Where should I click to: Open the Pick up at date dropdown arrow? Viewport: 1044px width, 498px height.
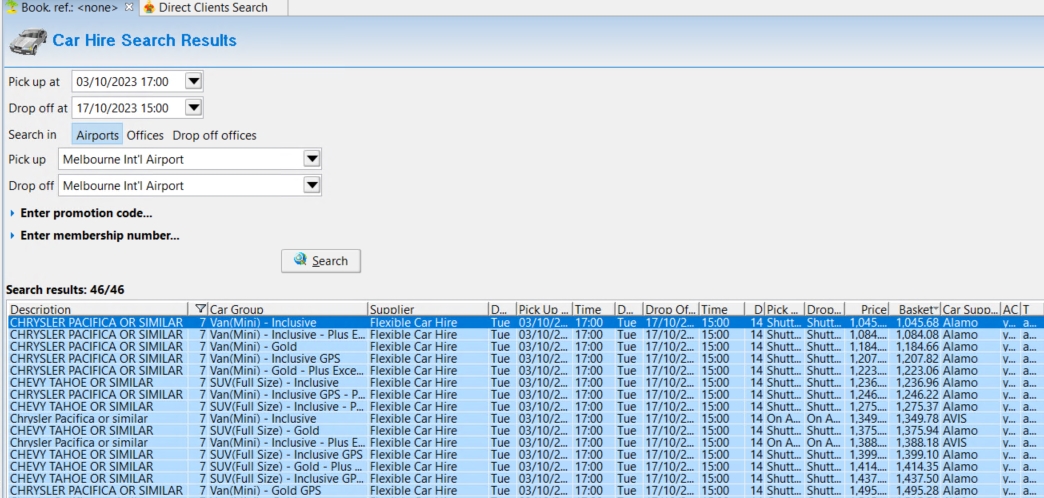point(193,82)
